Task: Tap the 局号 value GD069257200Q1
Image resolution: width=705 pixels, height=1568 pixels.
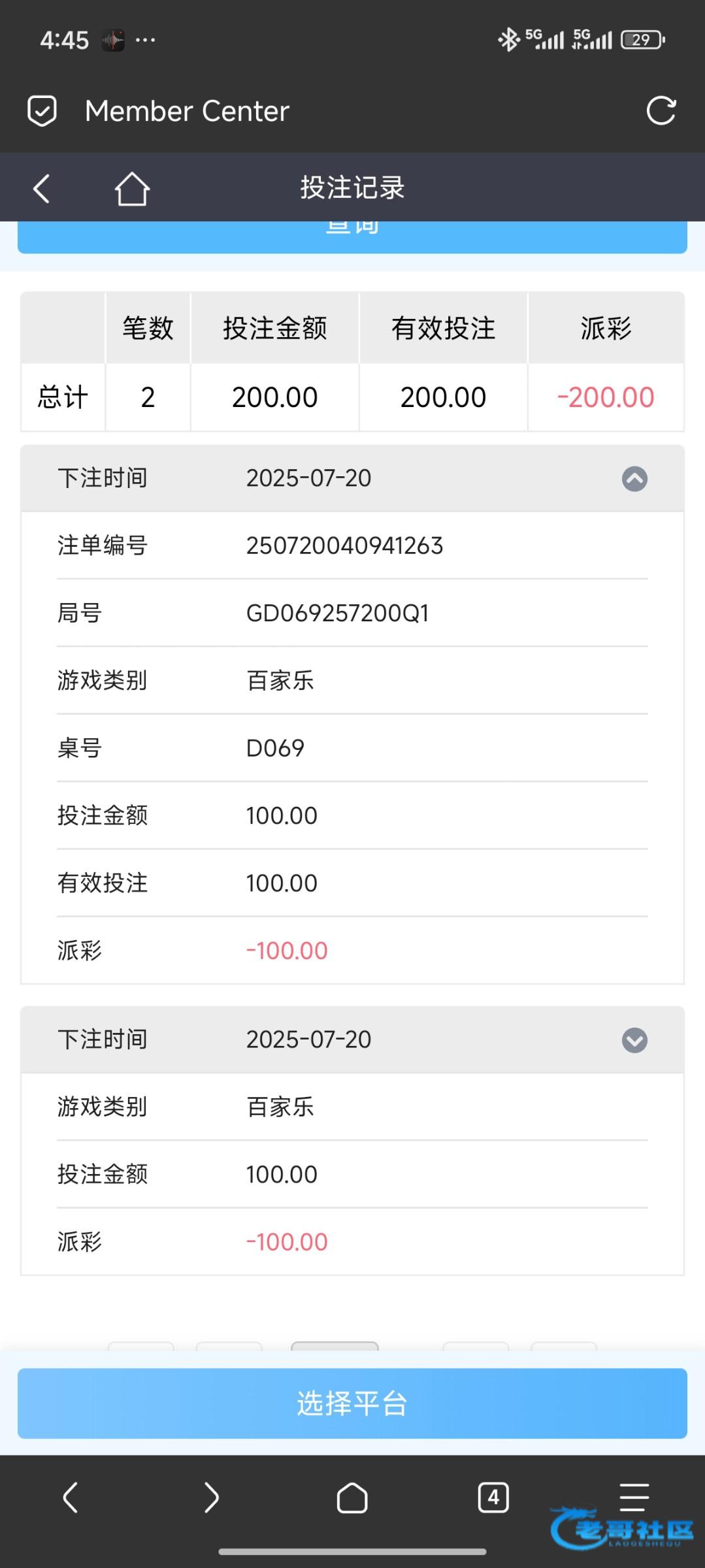Action: (x=337, y=613)
